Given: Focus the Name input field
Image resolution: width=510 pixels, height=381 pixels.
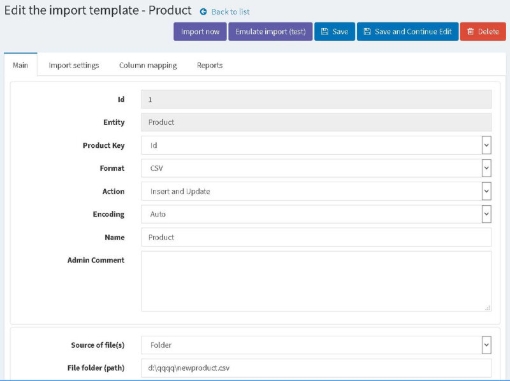Looking at the screenshot, I should click(316, 237).
